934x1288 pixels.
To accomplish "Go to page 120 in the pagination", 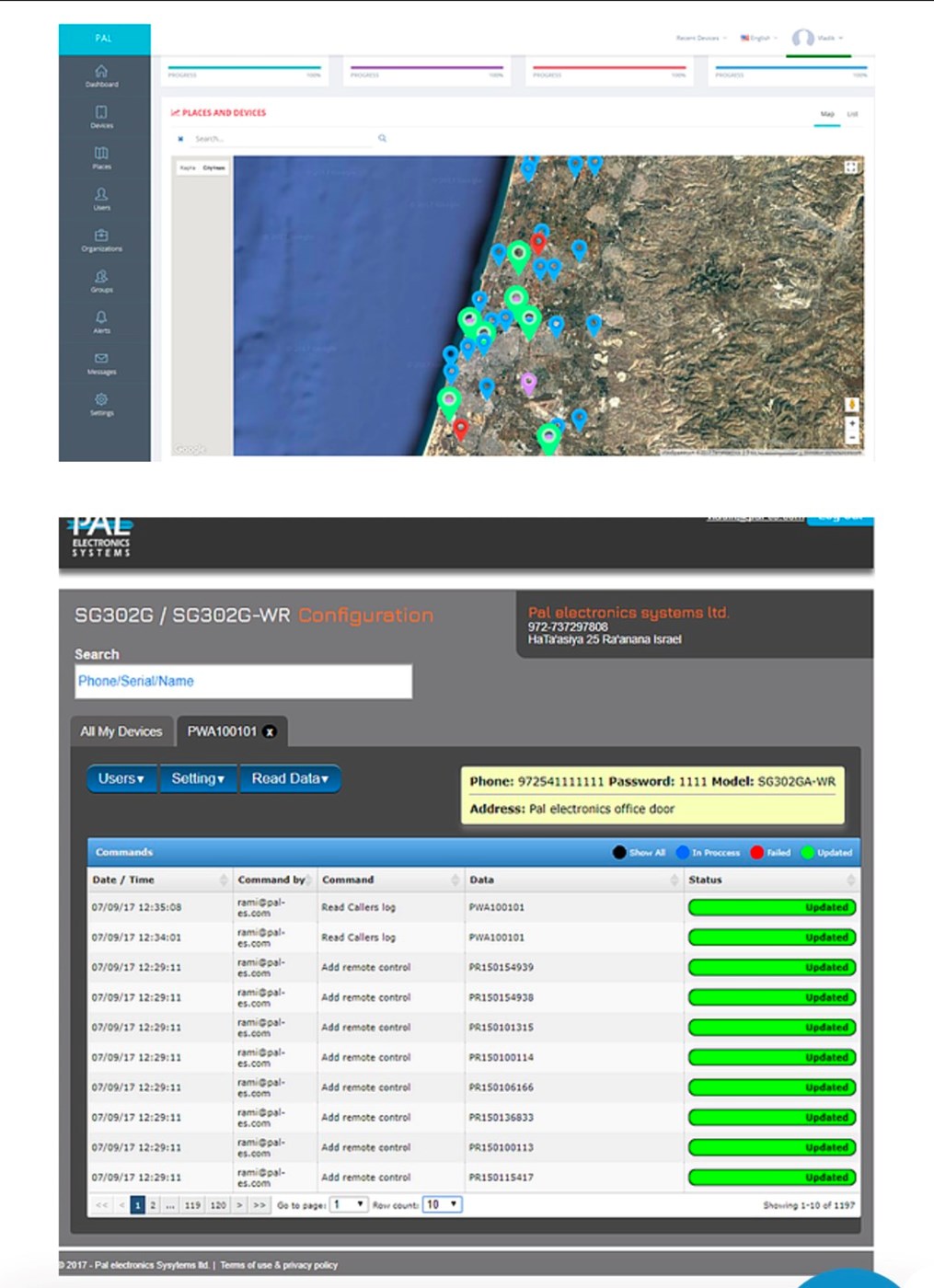I will [x=218, y=1205].
